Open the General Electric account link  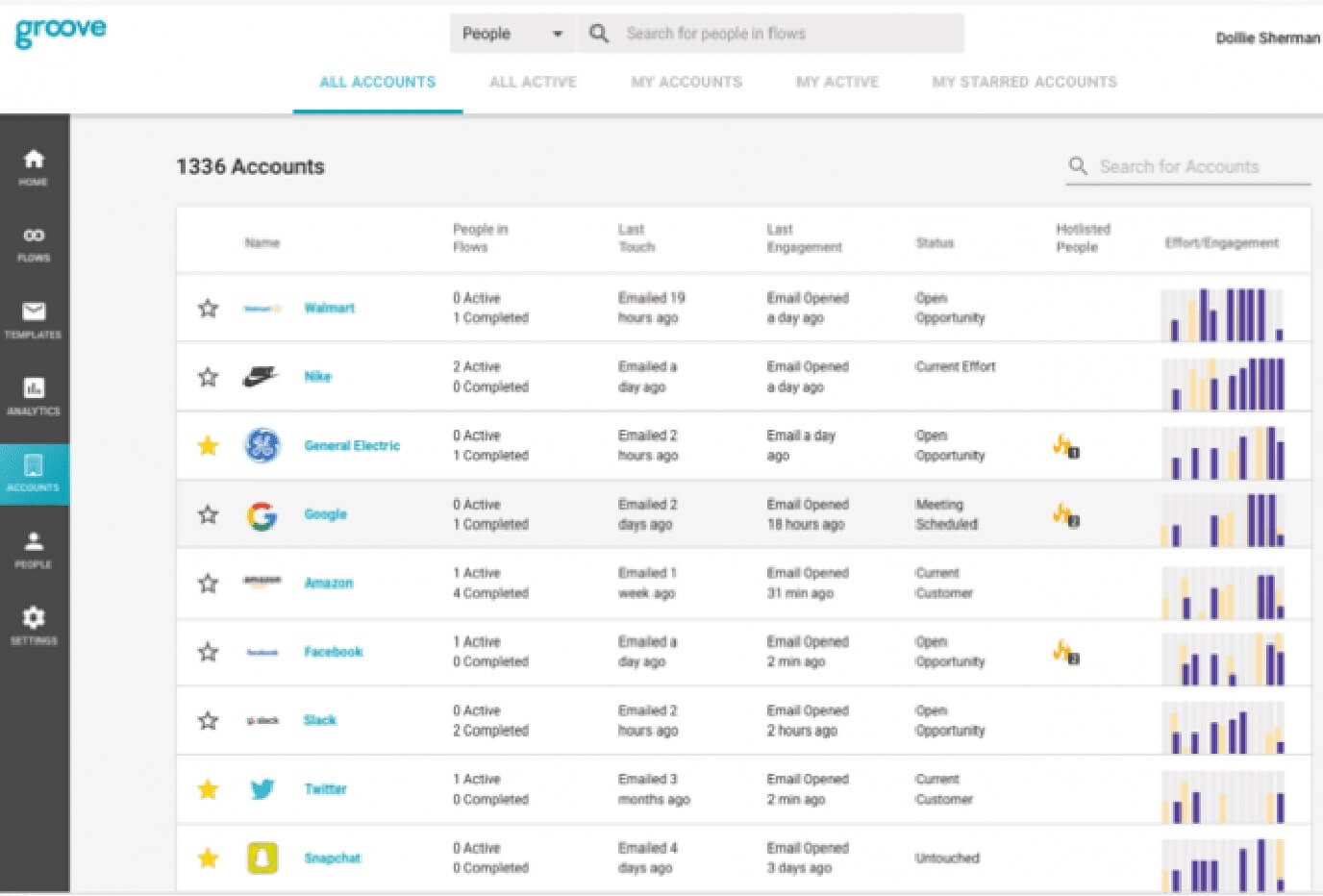352,446
